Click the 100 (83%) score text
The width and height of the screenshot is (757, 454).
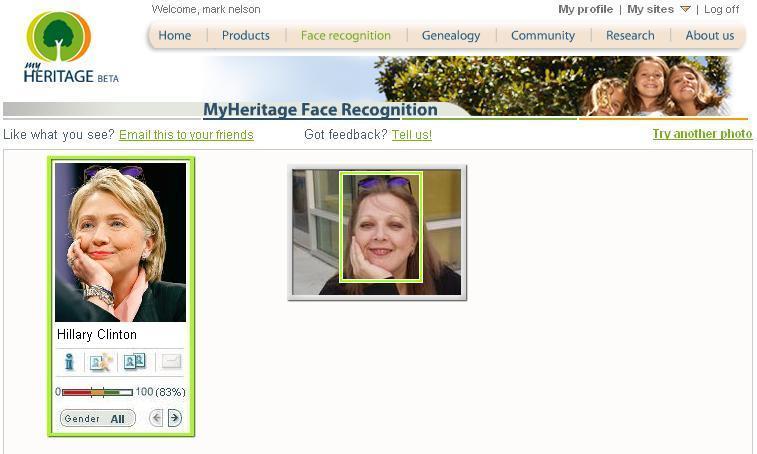(160, 392)
